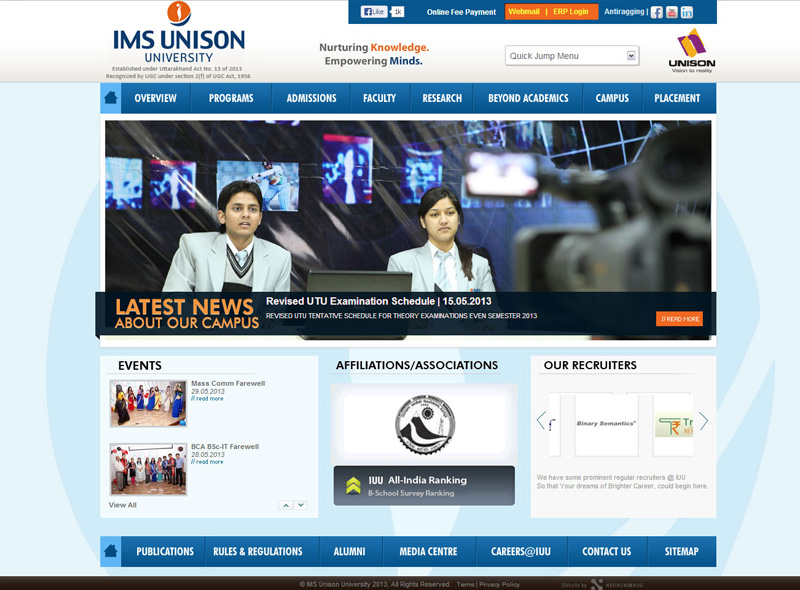Show previous recruiter with left arrow
This screenshot has width=800, height=590.
541,421
